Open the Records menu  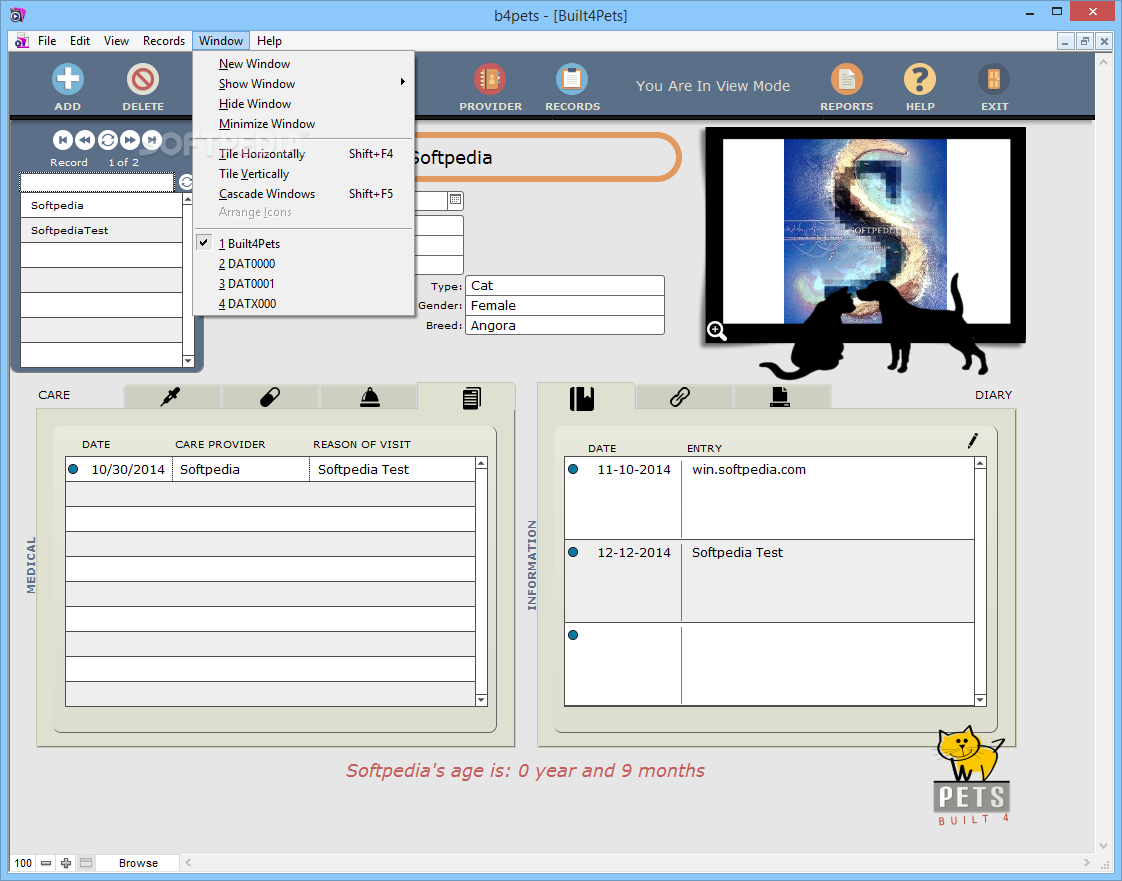pos(164,41)
